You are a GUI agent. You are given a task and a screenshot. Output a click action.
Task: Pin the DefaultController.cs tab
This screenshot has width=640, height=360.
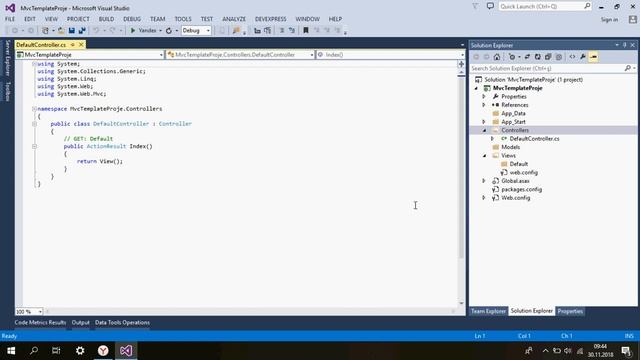73,44
